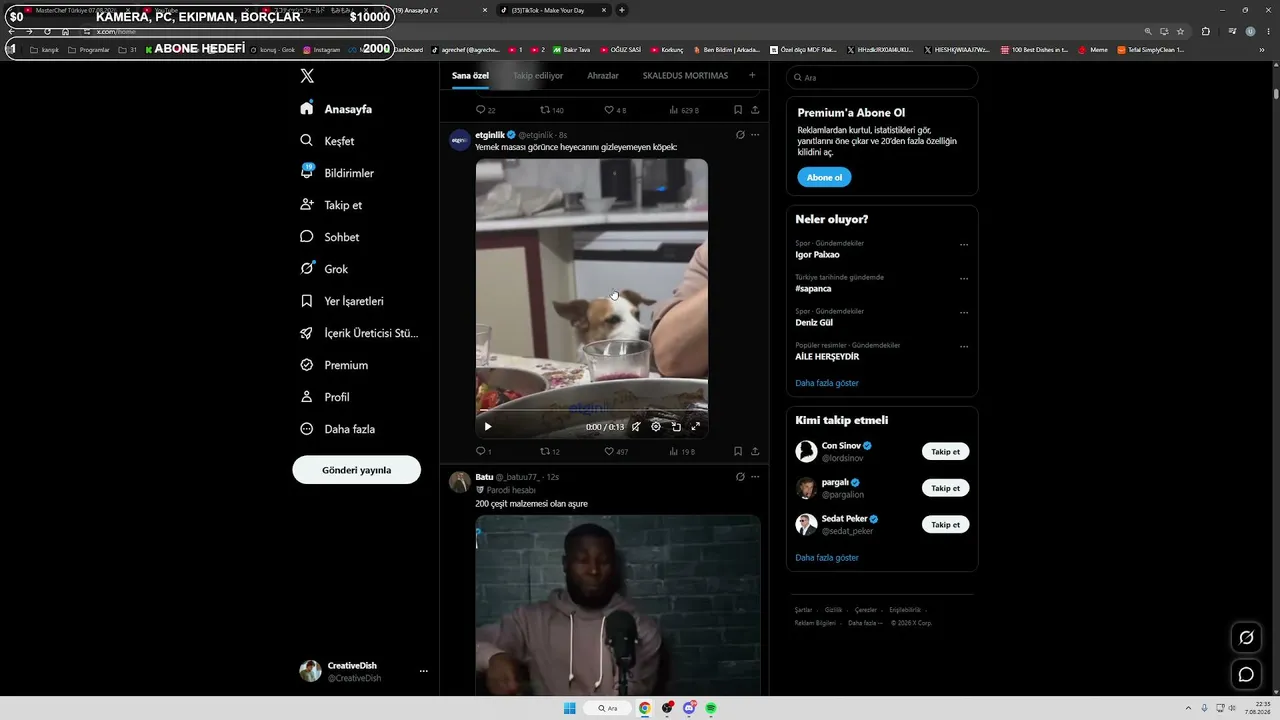Open options for the Deniz Gül trend
Viewport: 1280px width, 720px height.
(964, 313)
